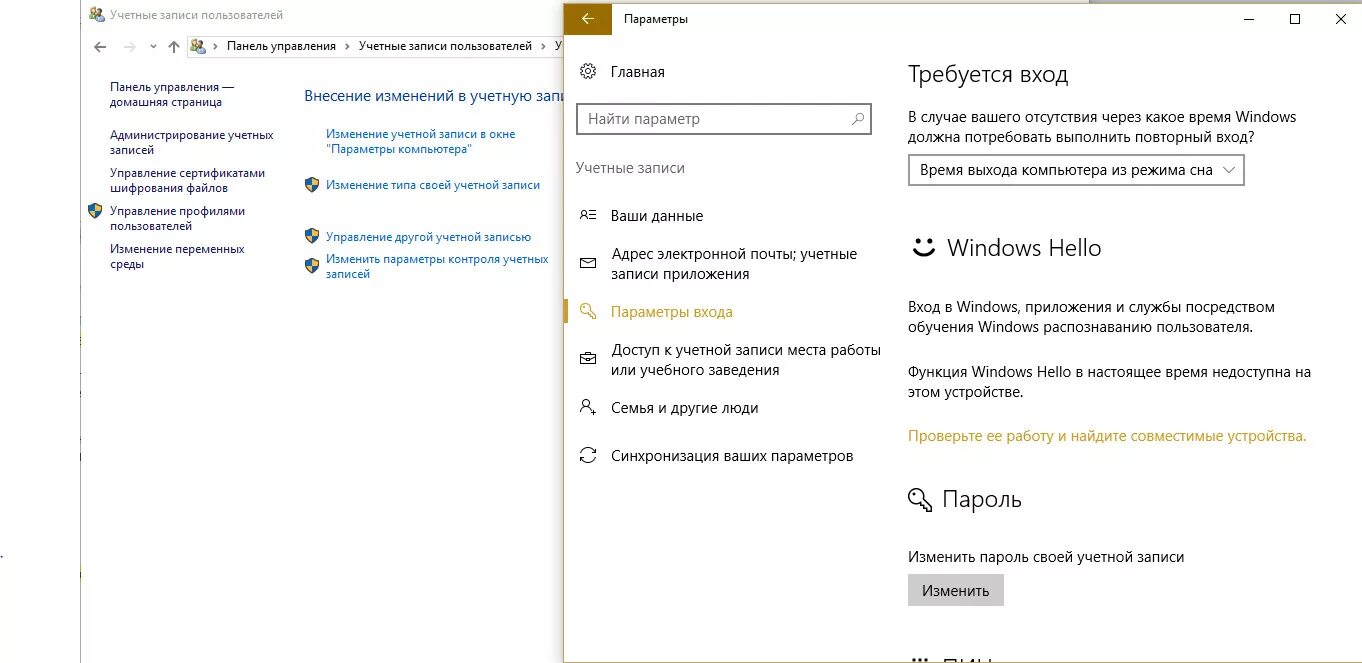This screenshot has width=1362, height=663.
Task: Select the Ваши данные person icon
Action: (587, 215)
